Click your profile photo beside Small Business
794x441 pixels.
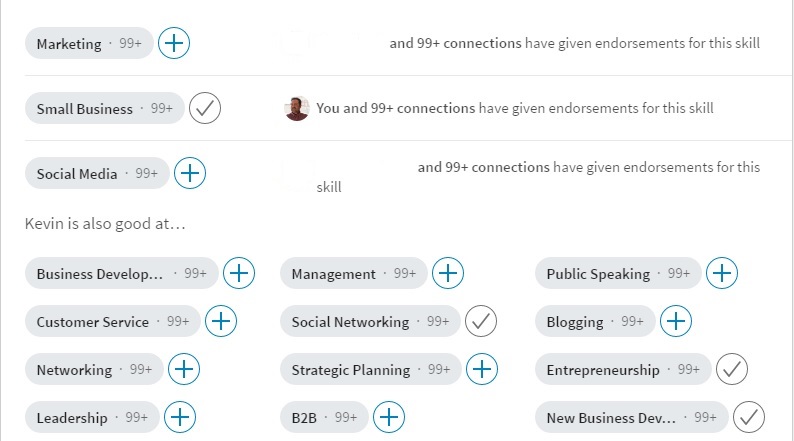click(297, 108)
